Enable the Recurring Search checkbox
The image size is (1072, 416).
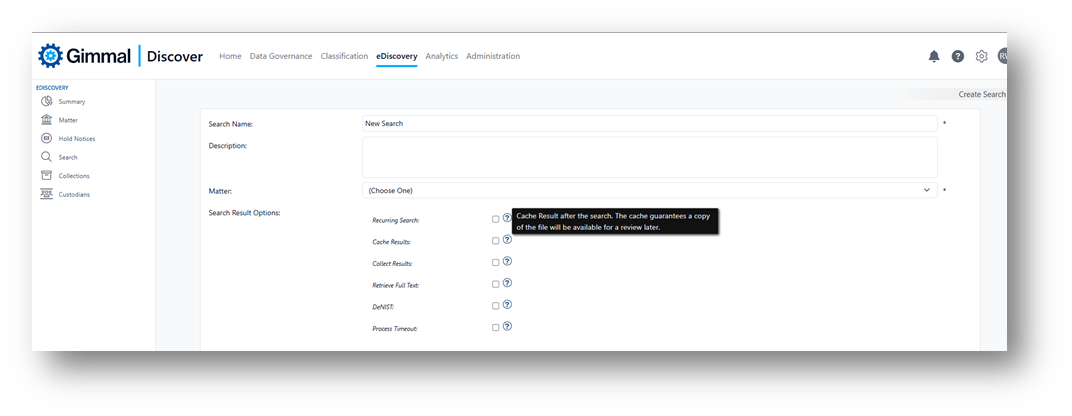495,219
